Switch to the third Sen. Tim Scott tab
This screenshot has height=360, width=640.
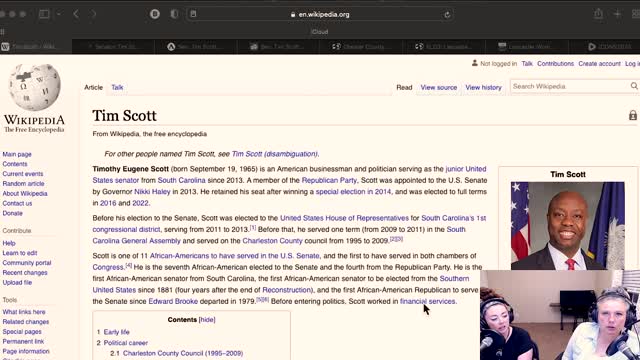196,47
